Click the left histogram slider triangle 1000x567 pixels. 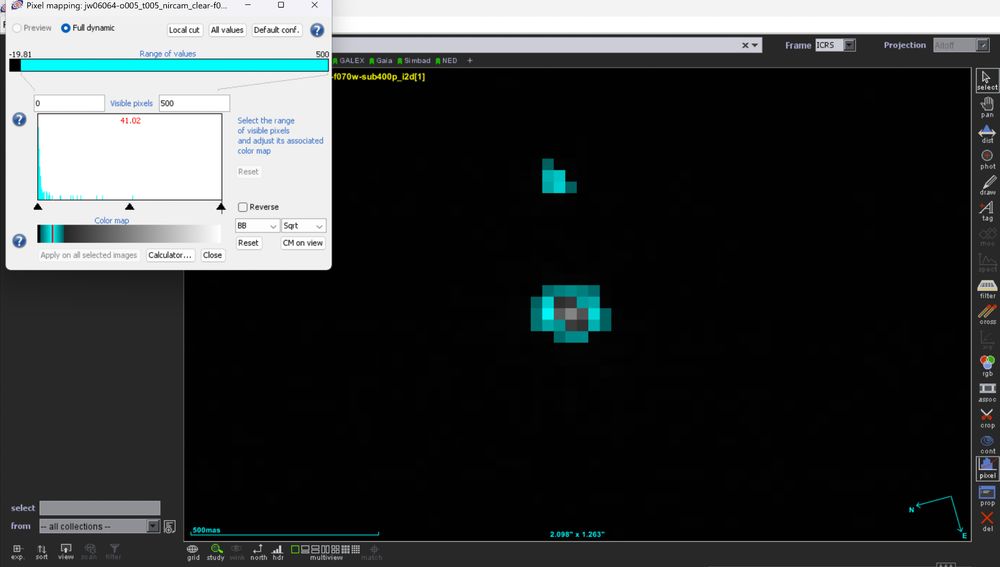pyautogui.click(x=38, y=207)
